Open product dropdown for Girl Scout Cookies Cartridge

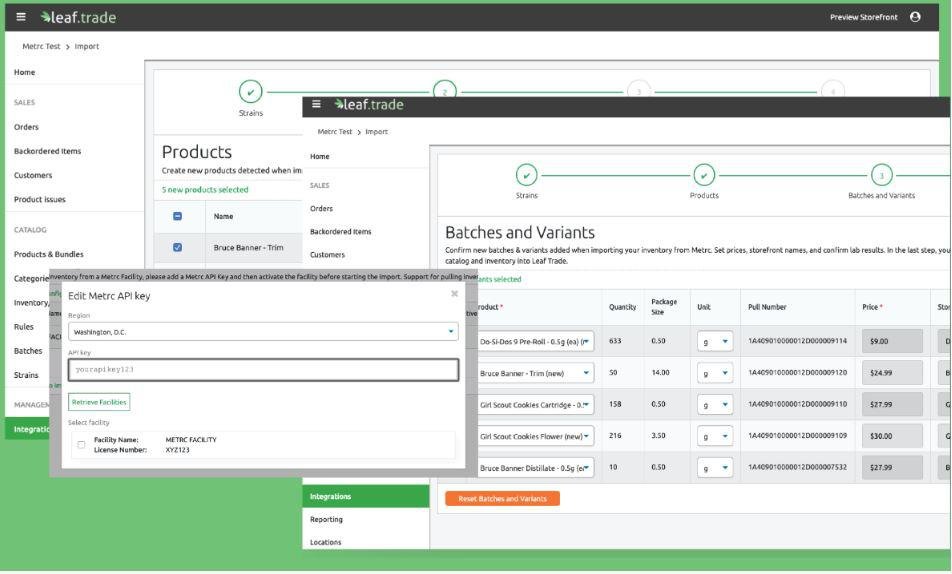click(535, 405)
